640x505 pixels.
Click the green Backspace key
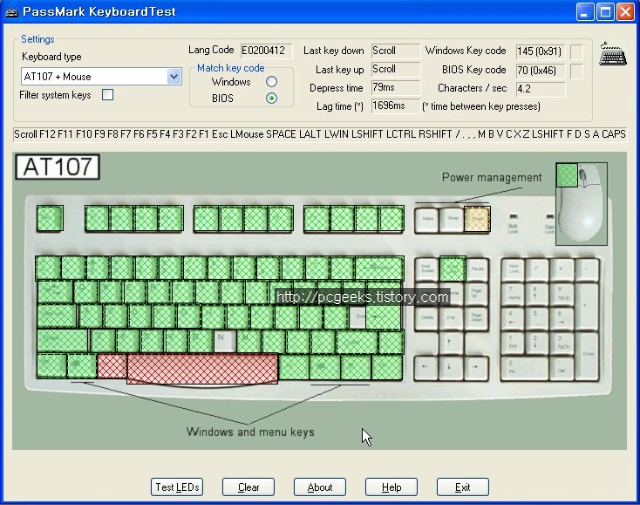coord(380,268)
